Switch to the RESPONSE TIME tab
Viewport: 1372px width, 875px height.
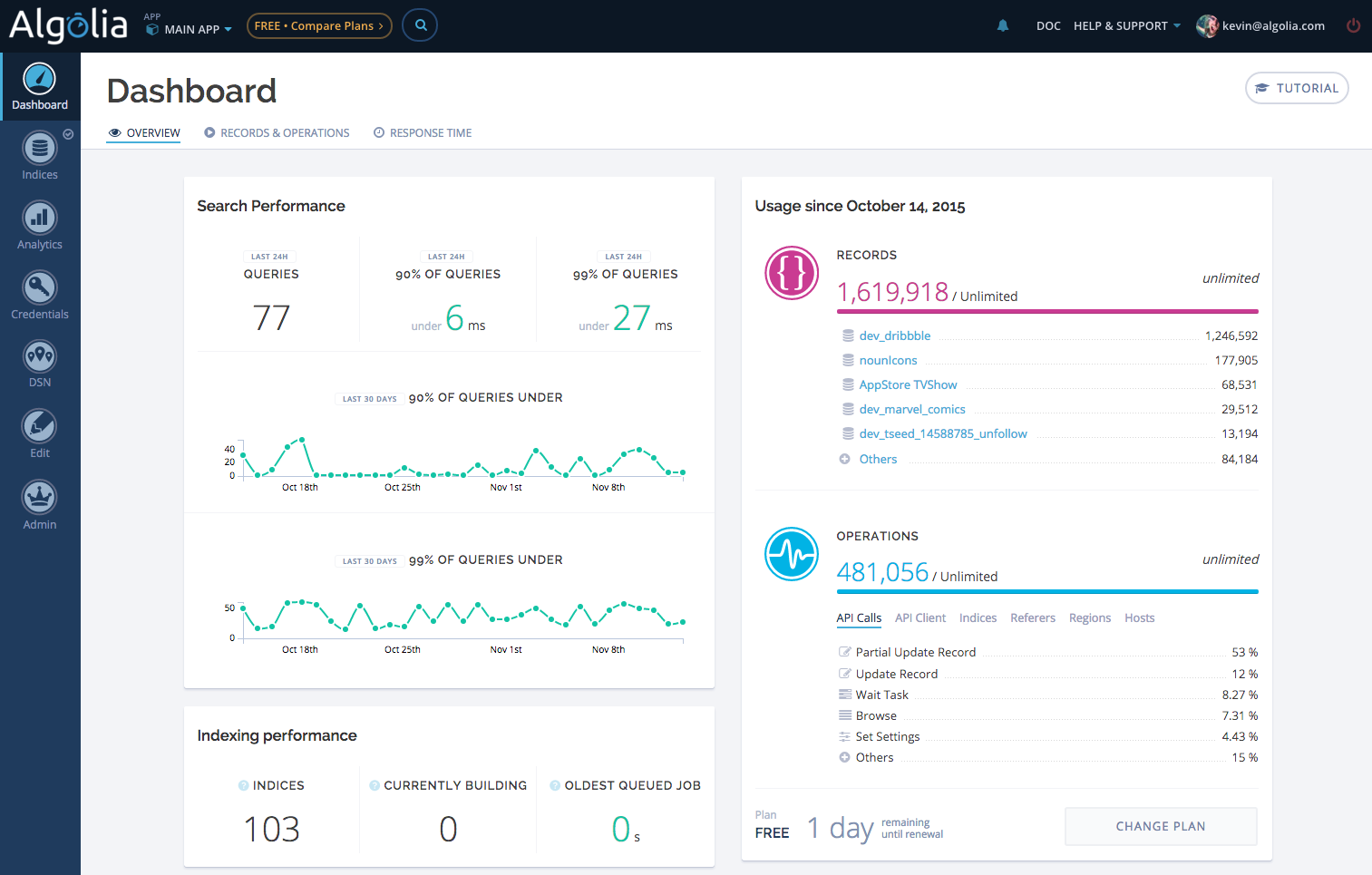423,133
